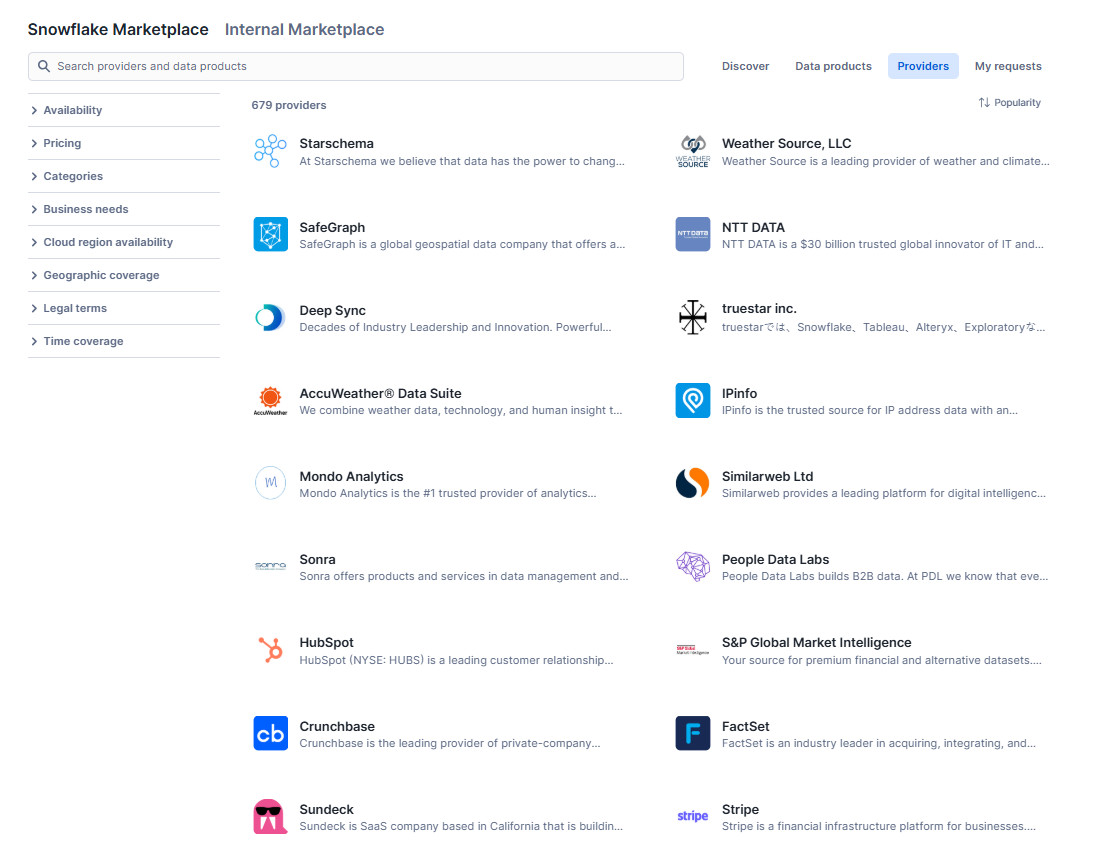Open the Crunchbase logo icon
This screenshot has width=1104, height=862.
[269, 733]
